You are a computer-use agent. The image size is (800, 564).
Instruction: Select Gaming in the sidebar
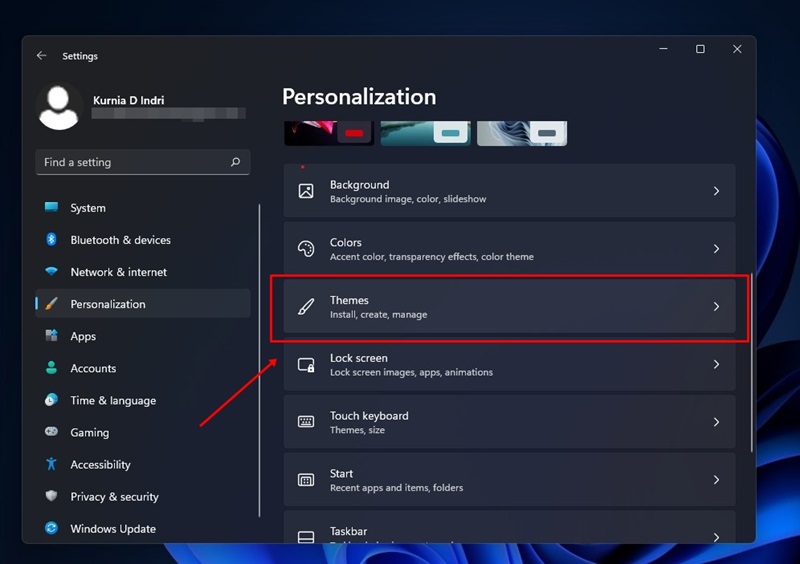pyautogui.click(x=143, y=432)
